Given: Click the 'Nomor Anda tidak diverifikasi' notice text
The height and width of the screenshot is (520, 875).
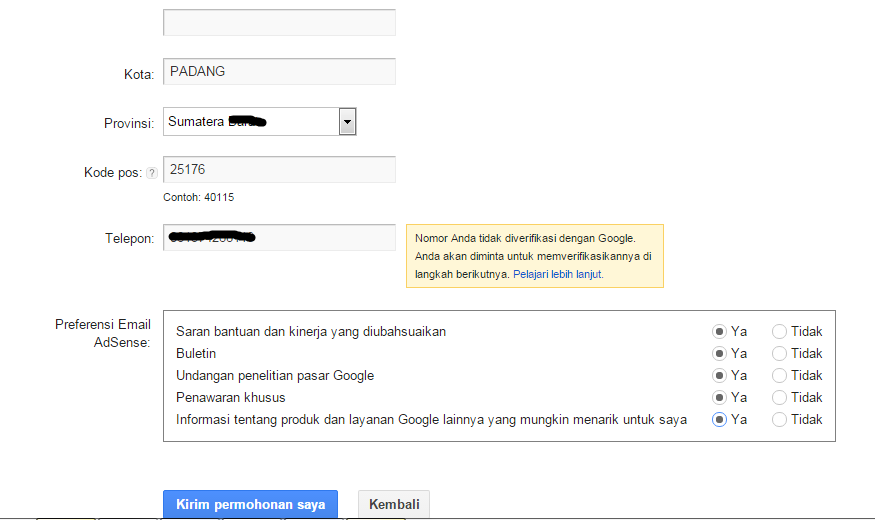Looking at the screenshot, I should pyautogui.click(x=535, y=256).
